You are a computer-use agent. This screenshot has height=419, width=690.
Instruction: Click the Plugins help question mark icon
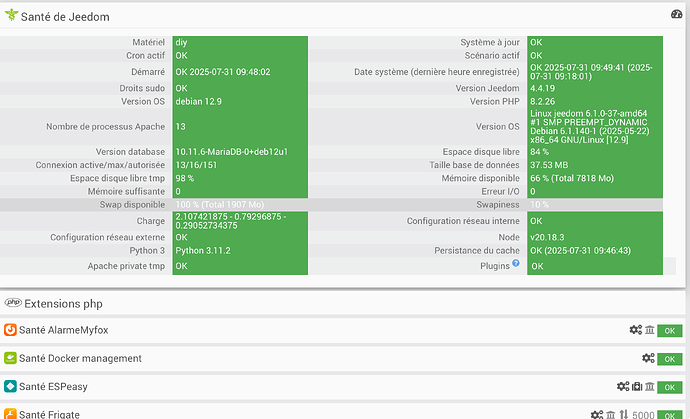point(516,263)
